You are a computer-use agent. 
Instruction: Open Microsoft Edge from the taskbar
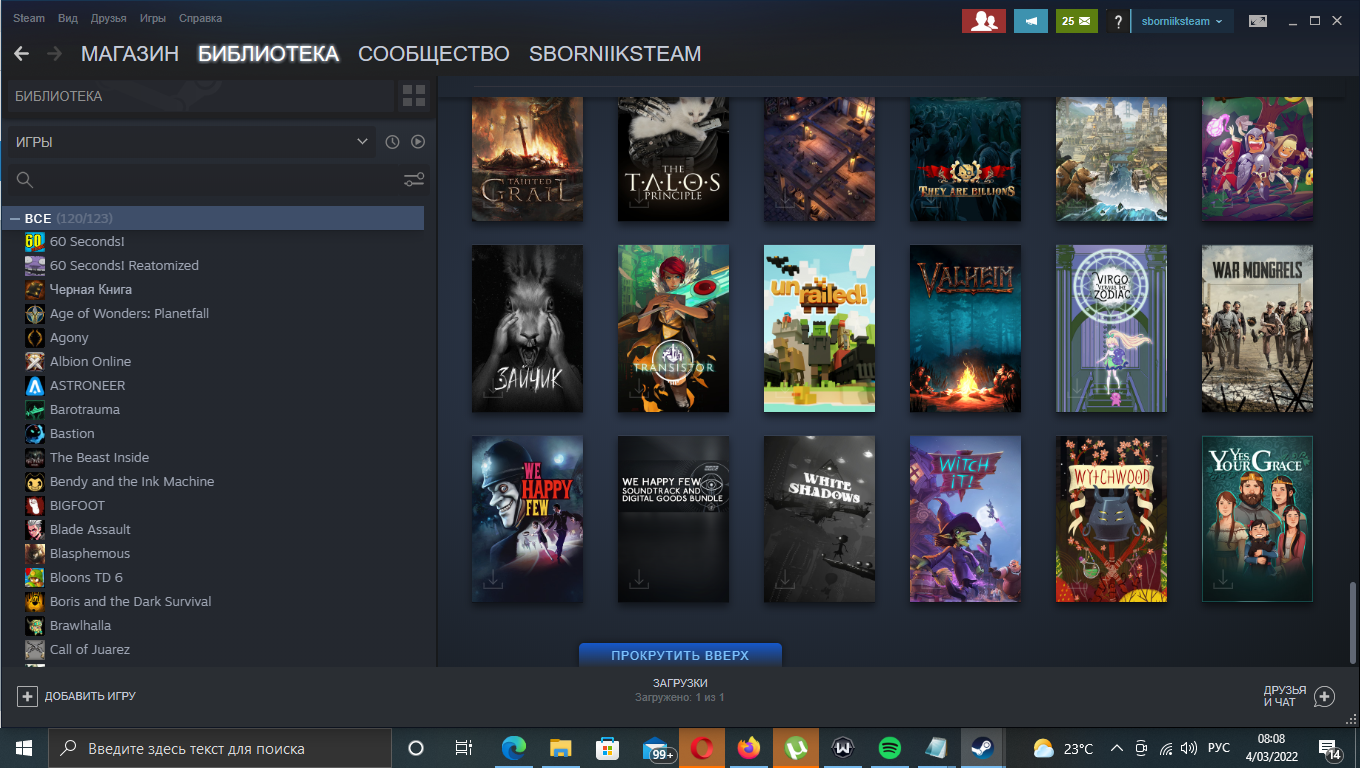tap(514, 748)
